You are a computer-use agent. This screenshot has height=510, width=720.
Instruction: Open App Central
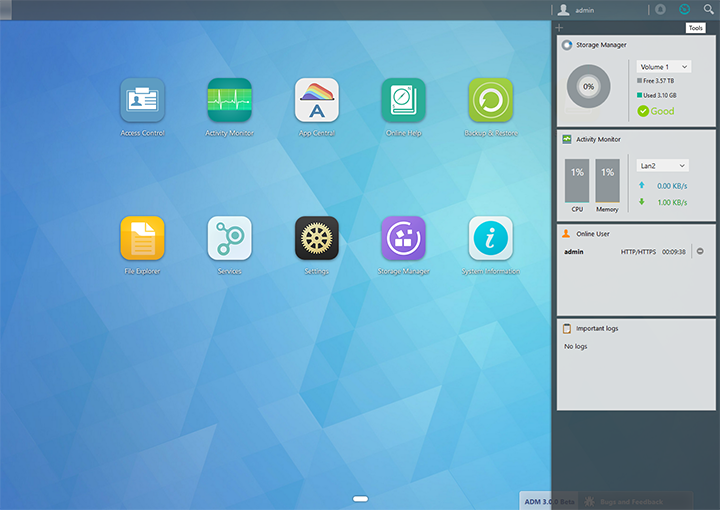[316, 100]
